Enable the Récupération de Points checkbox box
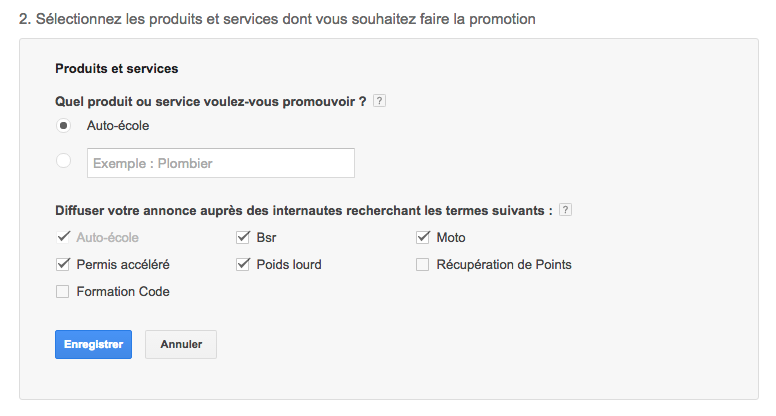This screenshot has height=416, width=776. (422, 265)
